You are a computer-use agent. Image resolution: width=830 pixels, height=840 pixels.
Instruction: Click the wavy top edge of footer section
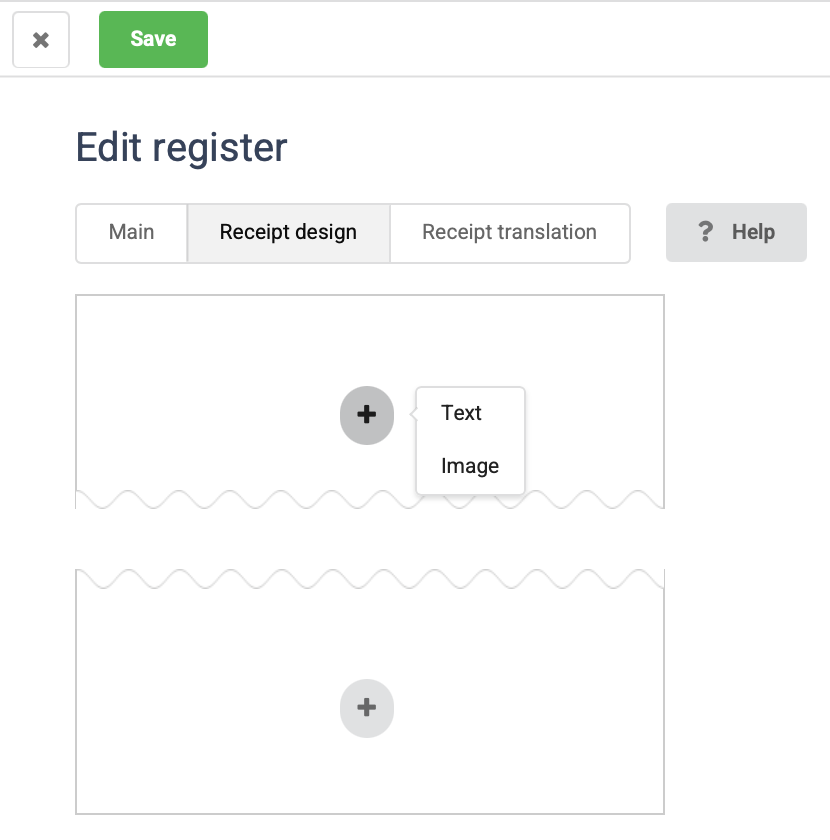click(x=250, y=579)
